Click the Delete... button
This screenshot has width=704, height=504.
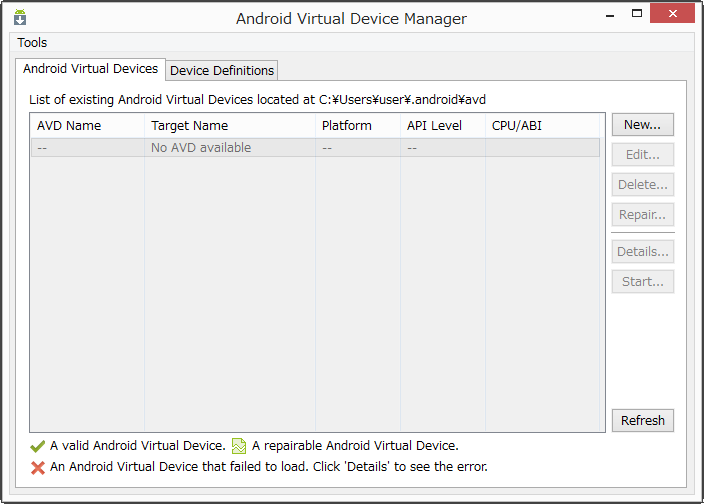point(642,184)
